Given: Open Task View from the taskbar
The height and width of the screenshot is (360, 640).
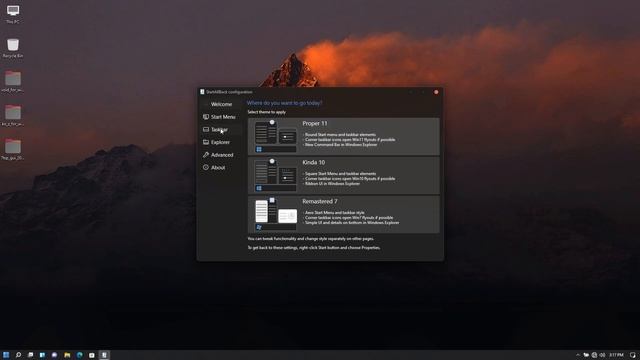Looking at the screenshot, I should click(30, 355).
